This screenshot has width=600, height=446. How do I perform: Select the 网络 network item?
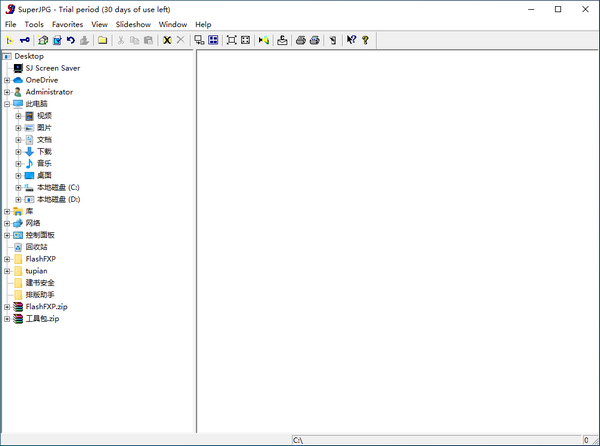pyautogui.click(x=33, y=223)
